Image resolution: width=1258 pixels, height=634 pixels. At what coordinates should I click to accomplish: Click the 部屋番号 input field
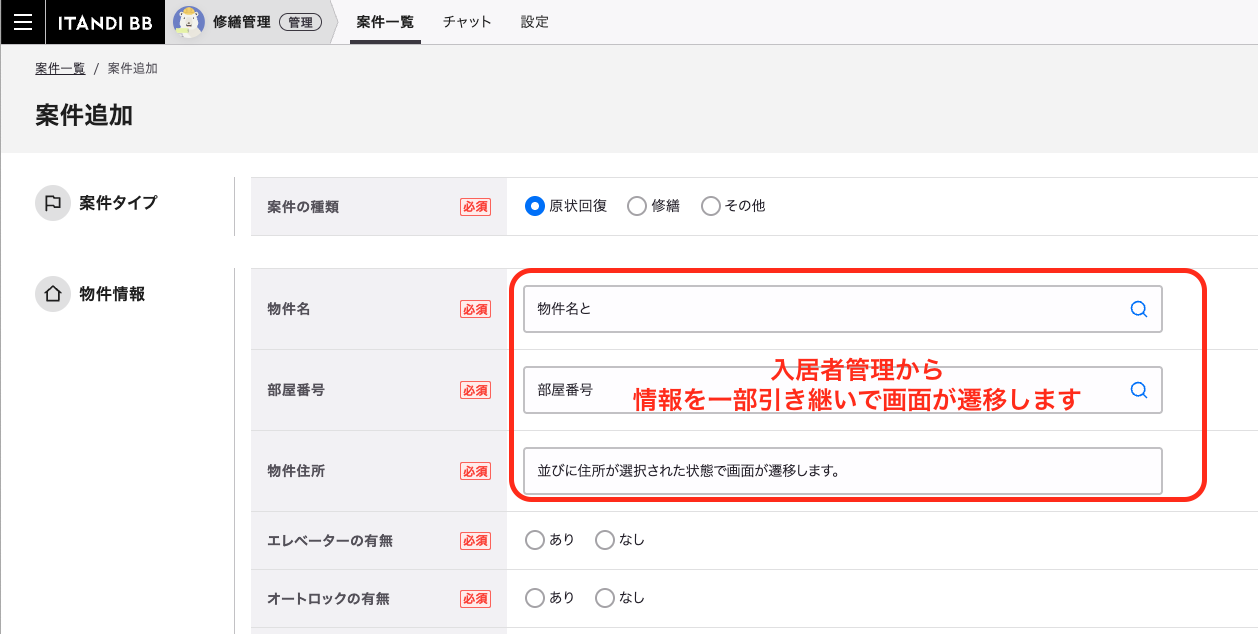(x=842, y=390)
